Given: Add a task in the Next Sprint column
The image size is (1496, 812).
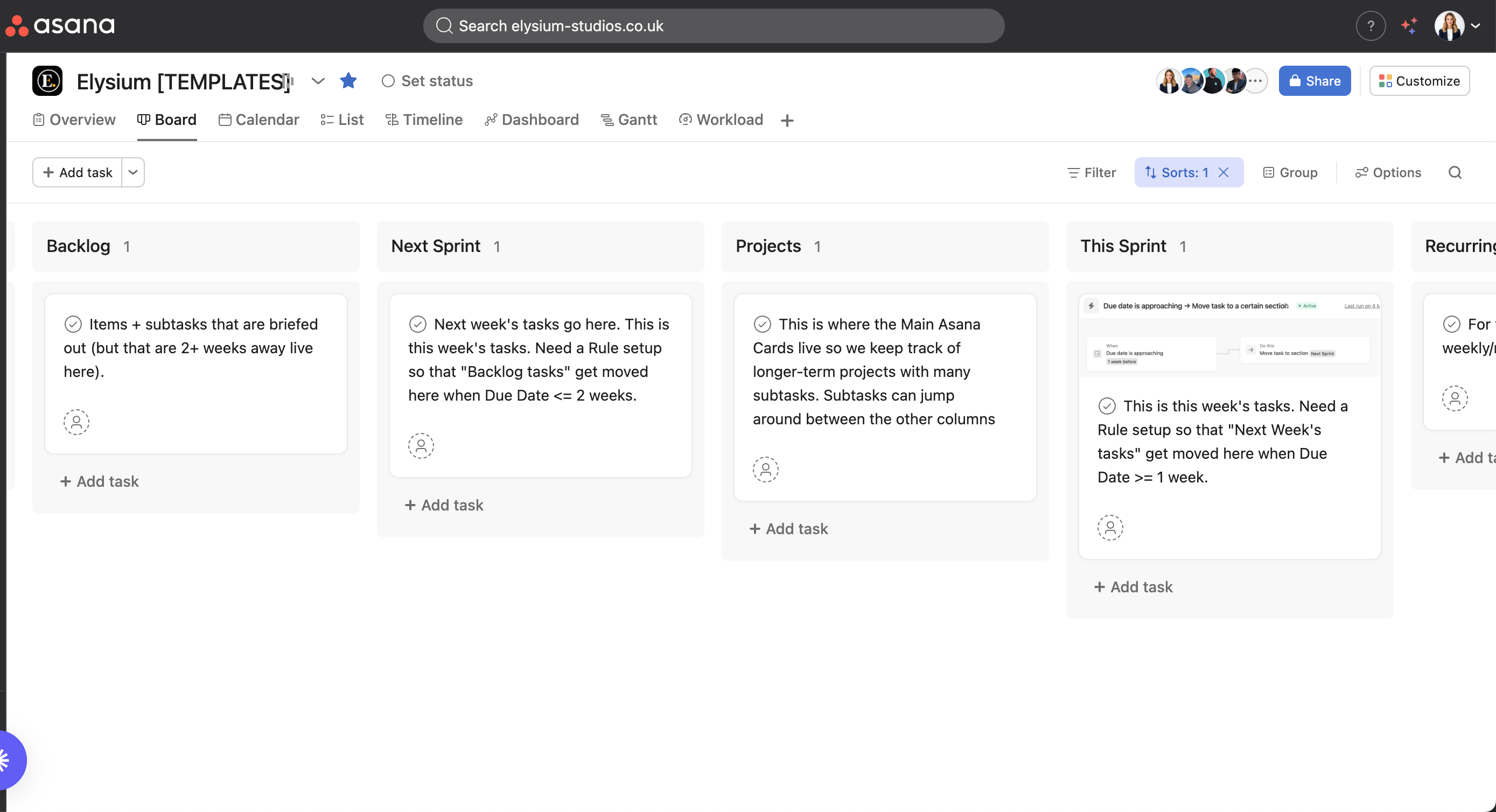Looking at the screenshot, I should click(x=444, y=505).
